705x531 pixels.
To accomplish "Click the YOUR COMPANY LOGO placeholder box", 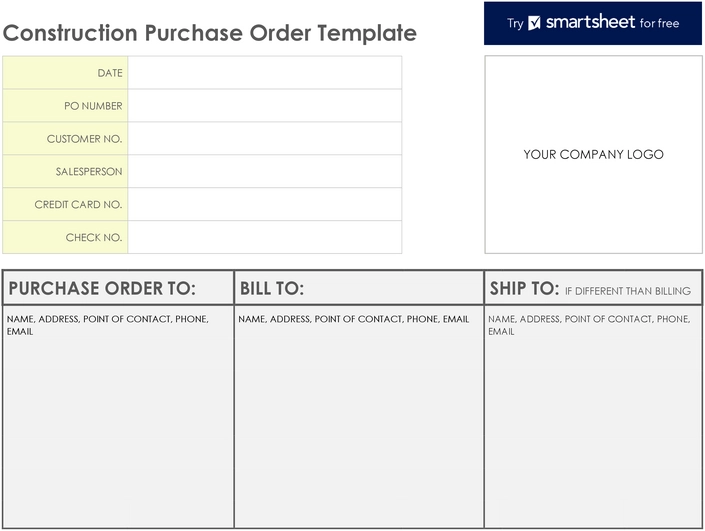I will click(593, 155).
